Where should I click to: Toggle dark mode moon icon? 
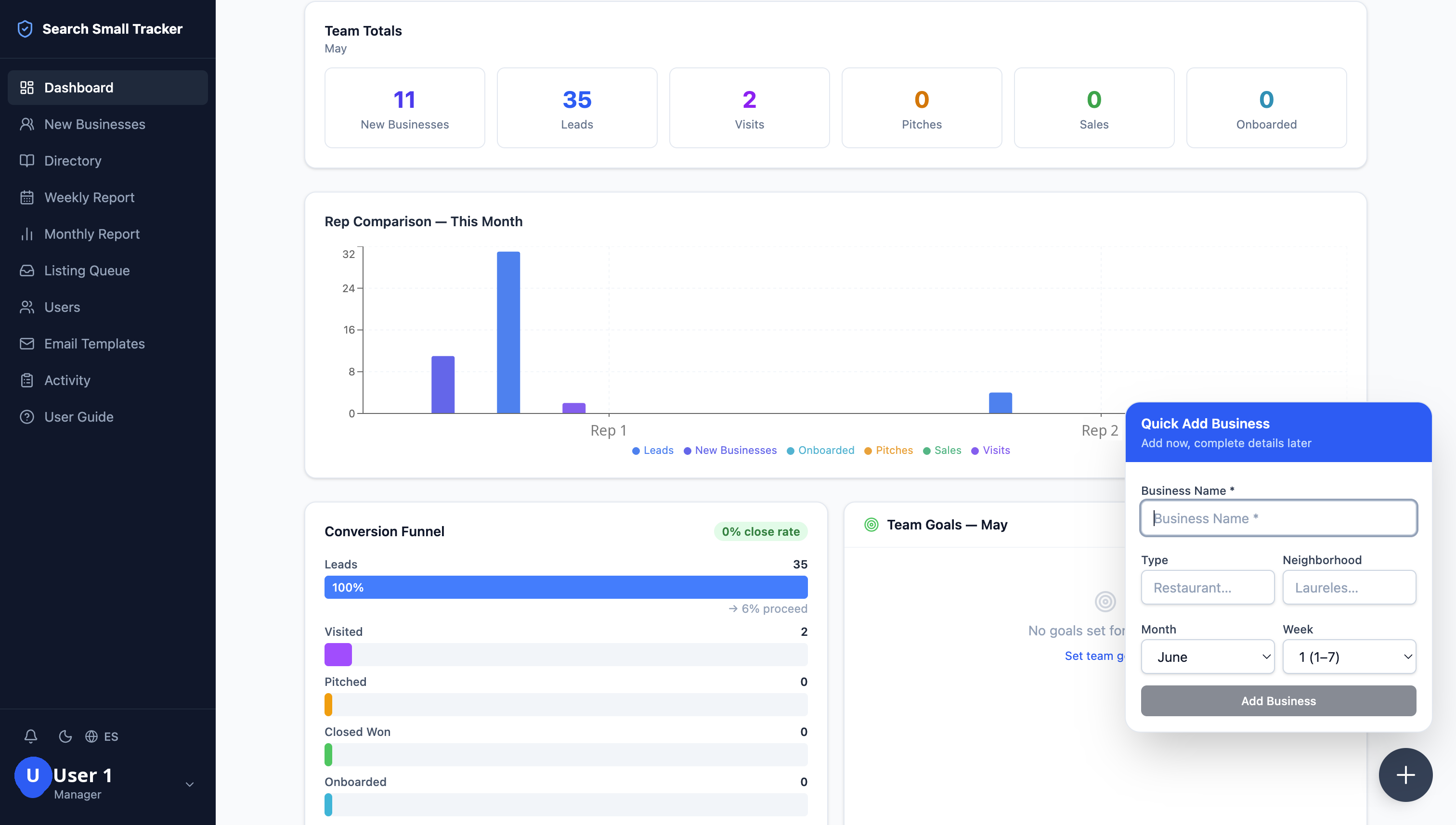65,736
